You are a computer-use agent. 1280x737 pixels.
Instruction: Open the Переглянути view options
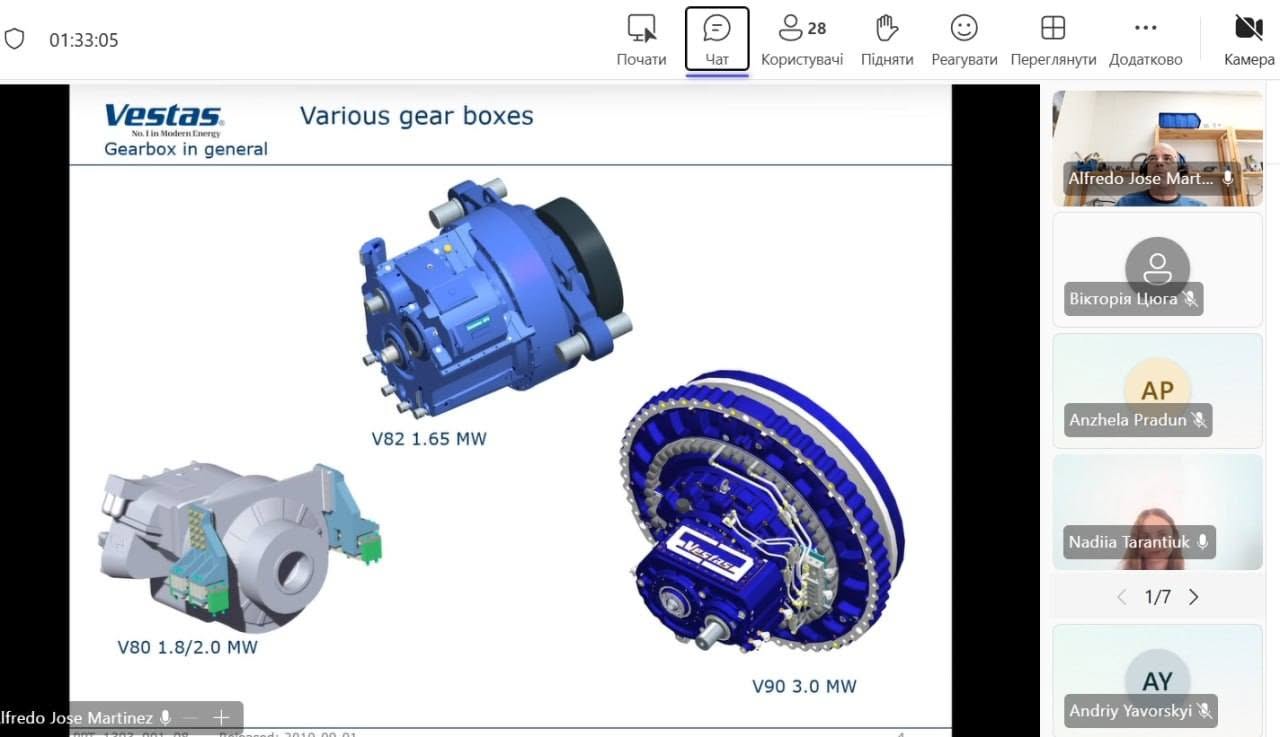pyautogui.click(x=1053, y=40)
